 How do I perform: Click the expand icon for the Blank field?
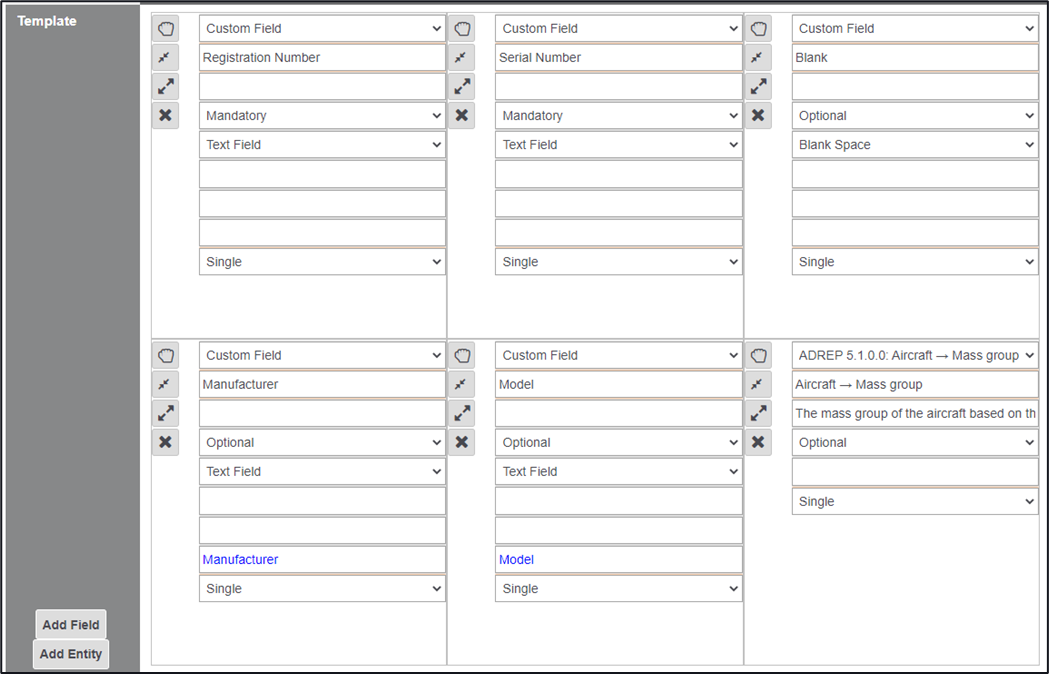758,87
